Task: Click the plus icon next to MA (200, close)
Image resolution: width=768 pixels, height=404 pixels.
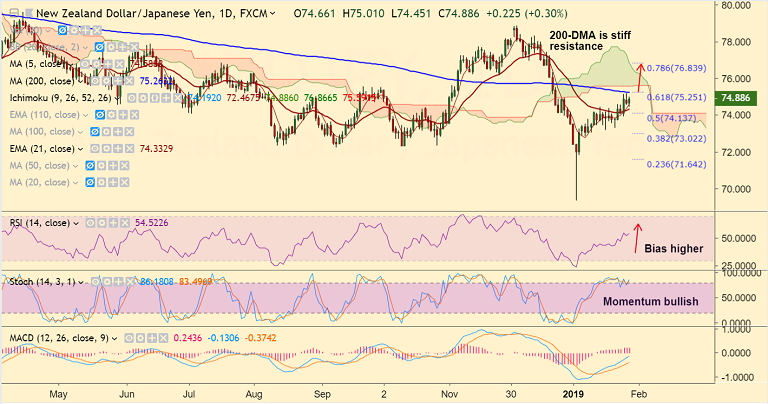Action: 118,80
